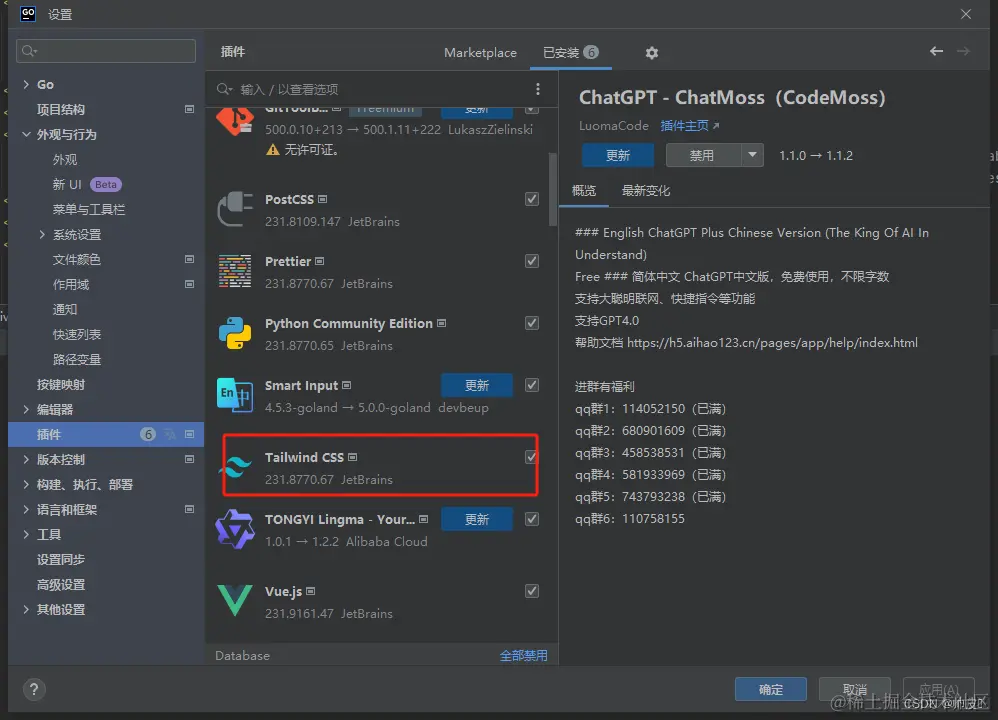Screen dimensions: 998x720
Task: Click the Prettier plugin icon
Action: click(x=234, y=272)
